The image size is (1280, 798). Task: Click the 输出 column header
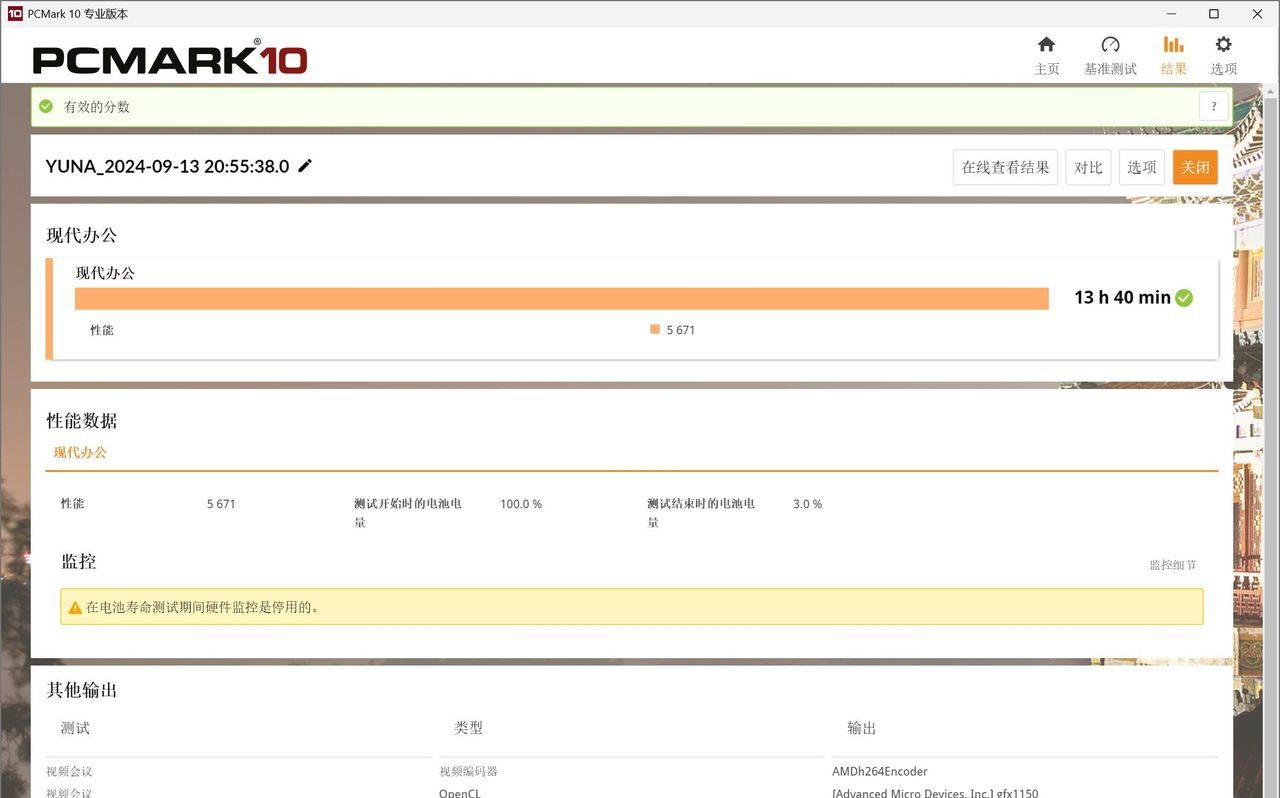pos(861,728)
